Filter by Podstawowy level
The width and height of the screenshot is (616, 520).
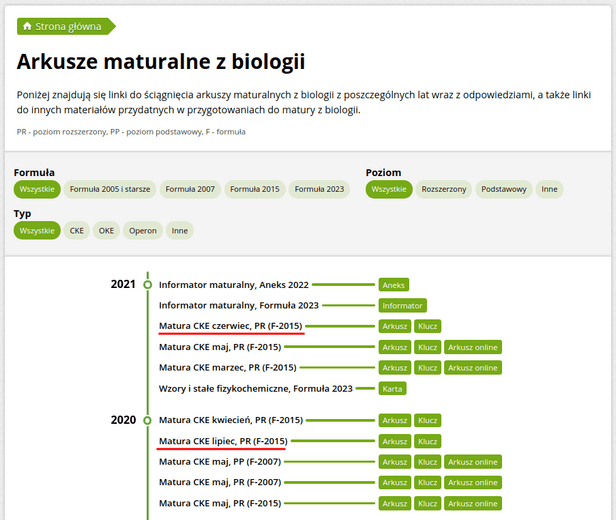[504, 189]
